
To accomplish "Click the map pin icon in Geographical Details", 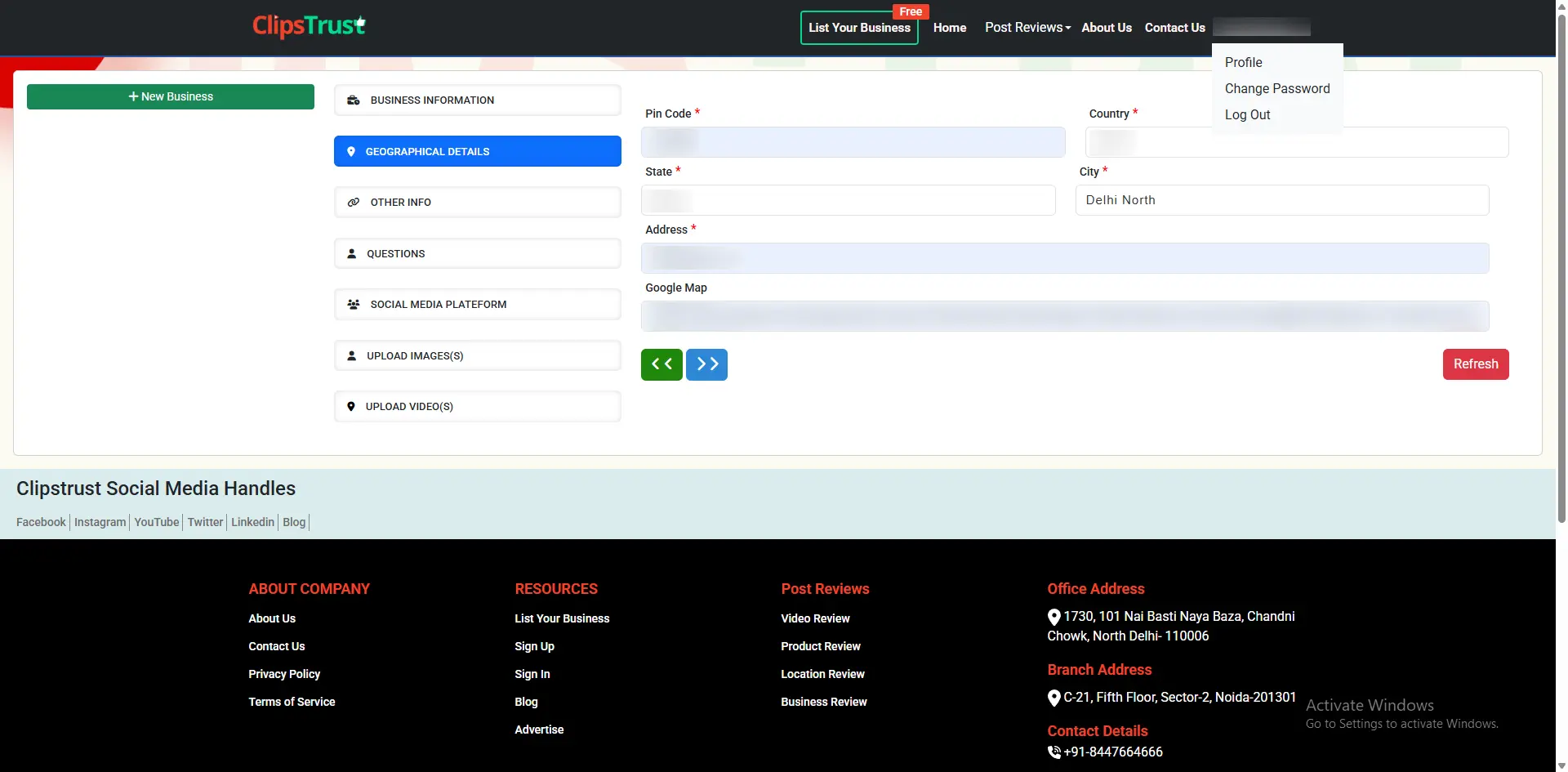I will click(x=351, y=151).
